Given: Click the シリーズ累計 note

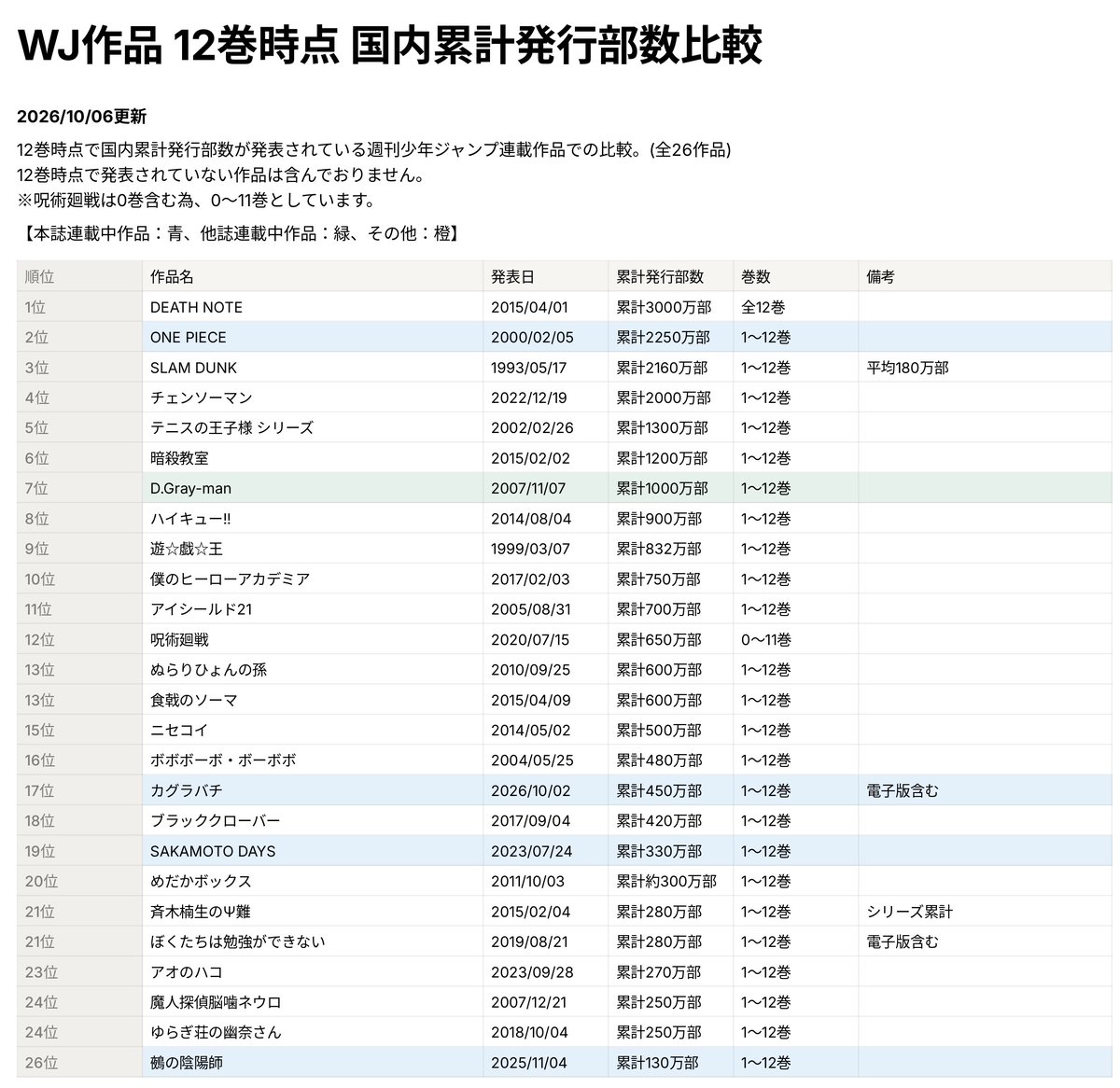Looking at the screenshot, I should pyautogui.click(x=910, y=912).
